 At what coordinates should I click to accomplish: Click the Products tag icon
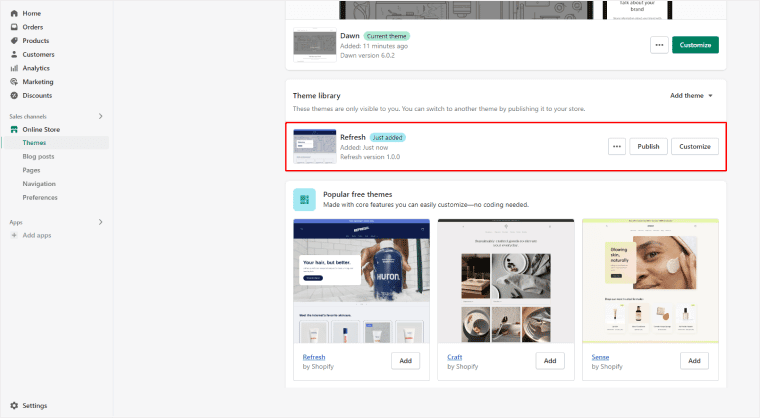pos(14,41)
